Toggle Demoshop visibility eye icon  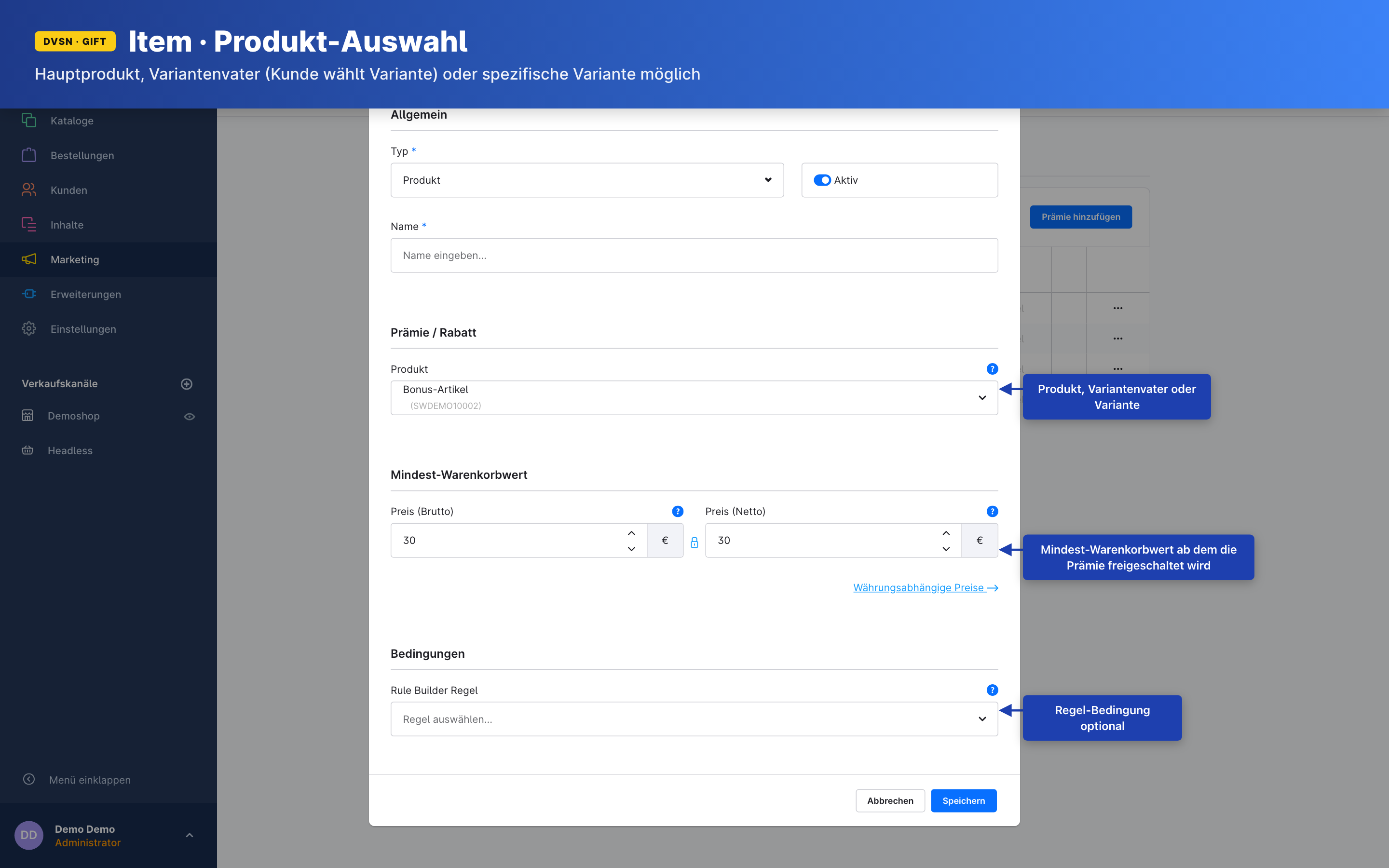pos(190,416)
